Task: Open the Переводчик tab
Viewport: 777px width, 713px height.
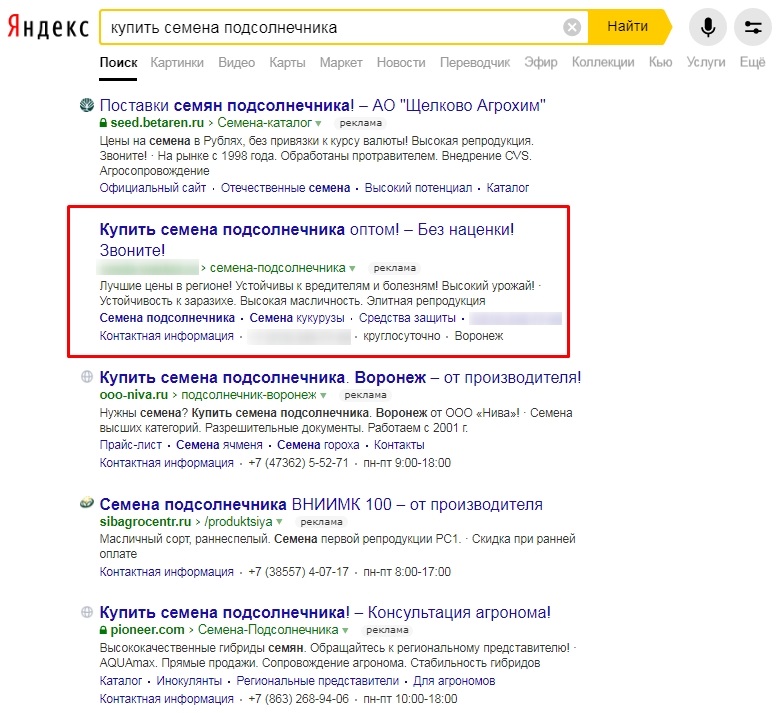Action: 475,62
